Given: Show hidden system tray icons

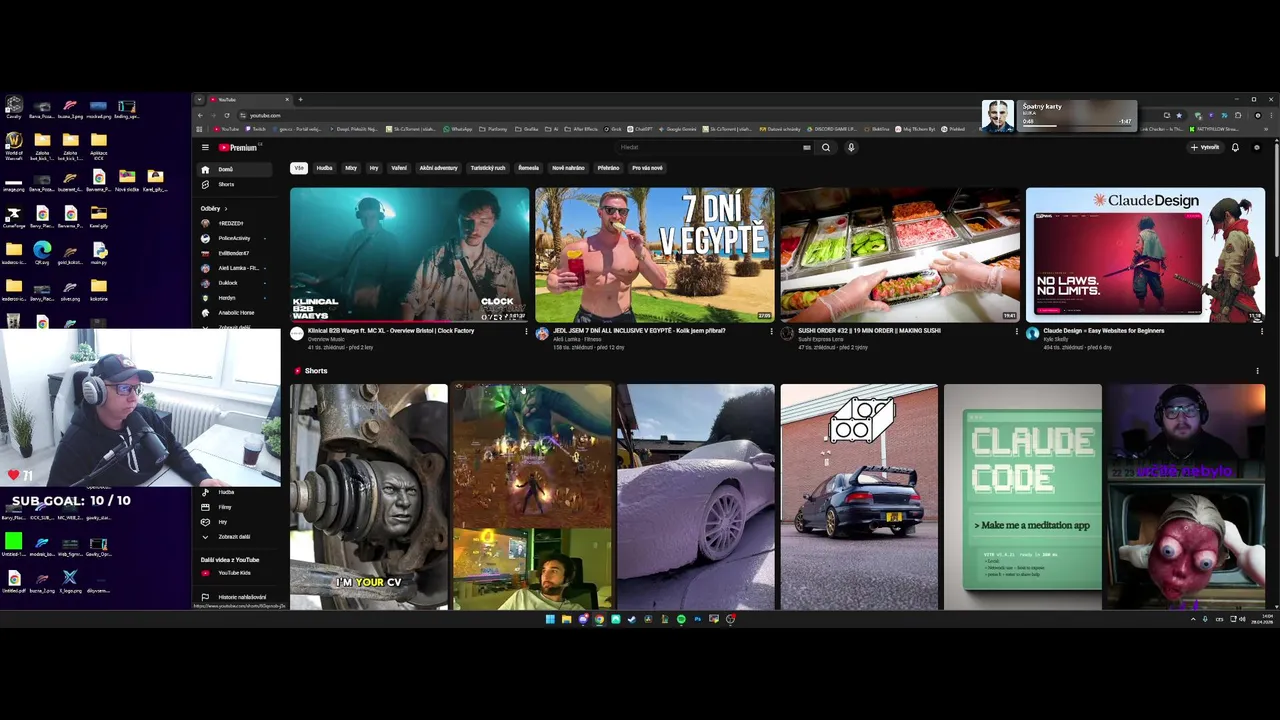Looking at the screenshot, I should coord(1192,619).
